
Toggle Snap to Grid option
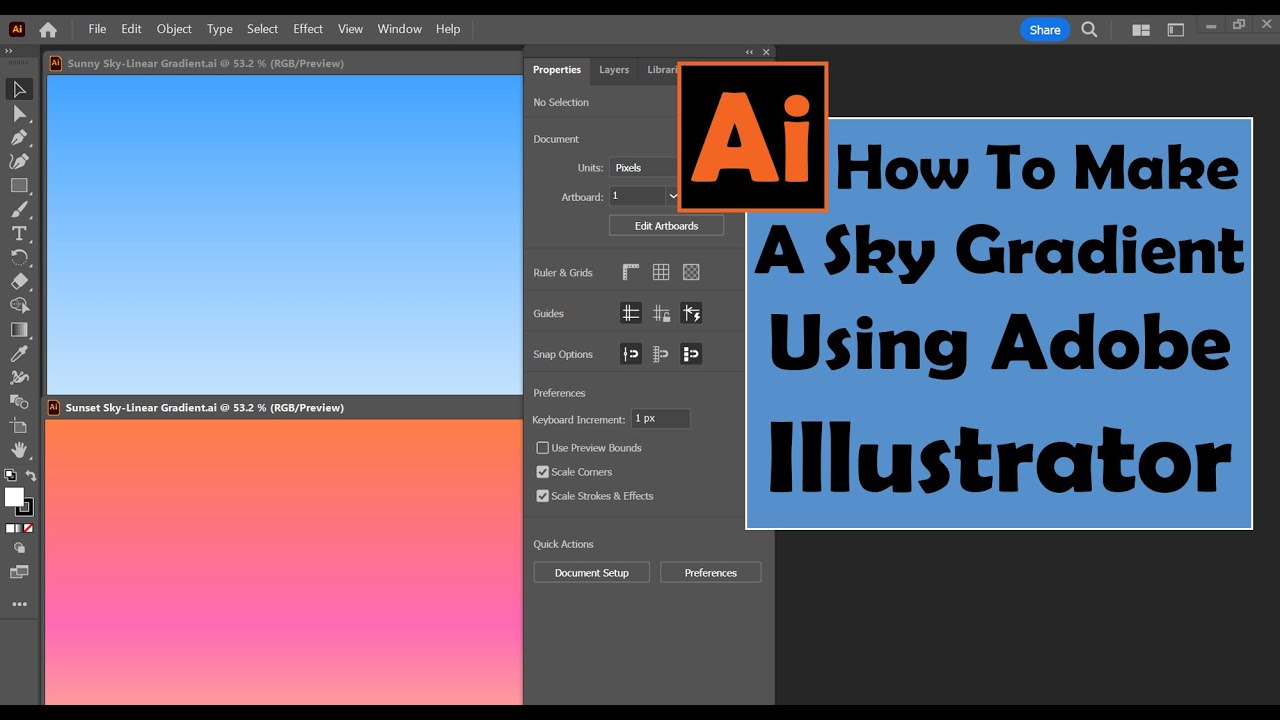pos(661,354)
